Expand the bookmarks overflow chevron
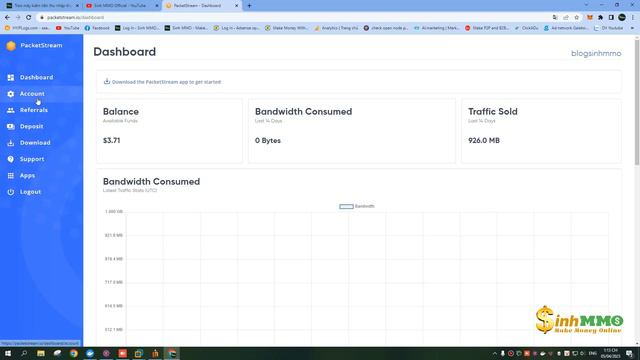Viewport: 640px width, 360px height. pyautogui.click(x=632, y=28)
